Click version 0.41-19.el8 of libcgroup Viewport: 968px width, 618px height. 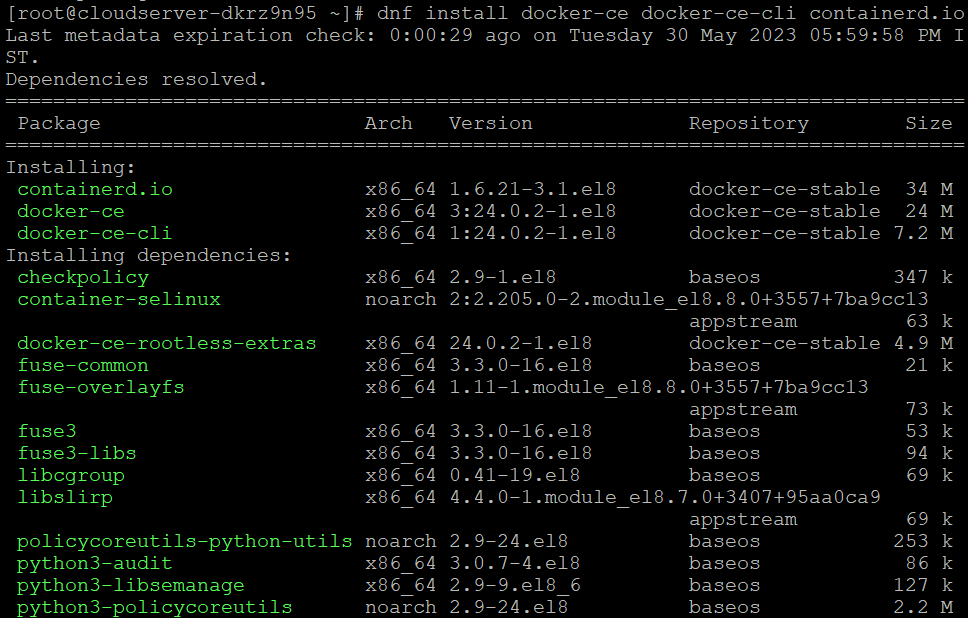pos(515,475)
